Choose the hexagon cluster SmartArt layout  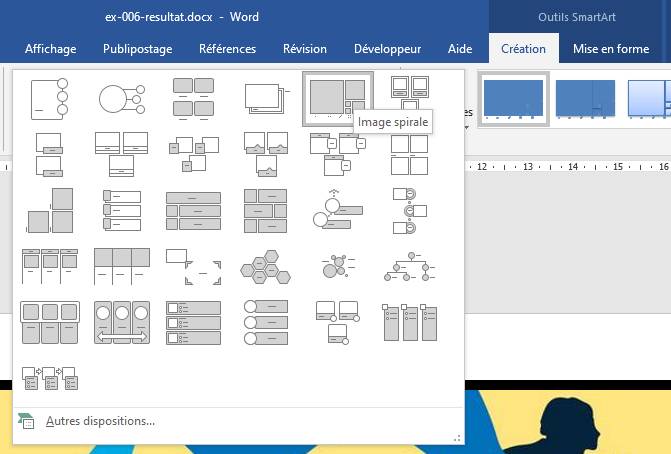(x=266, y=266)
